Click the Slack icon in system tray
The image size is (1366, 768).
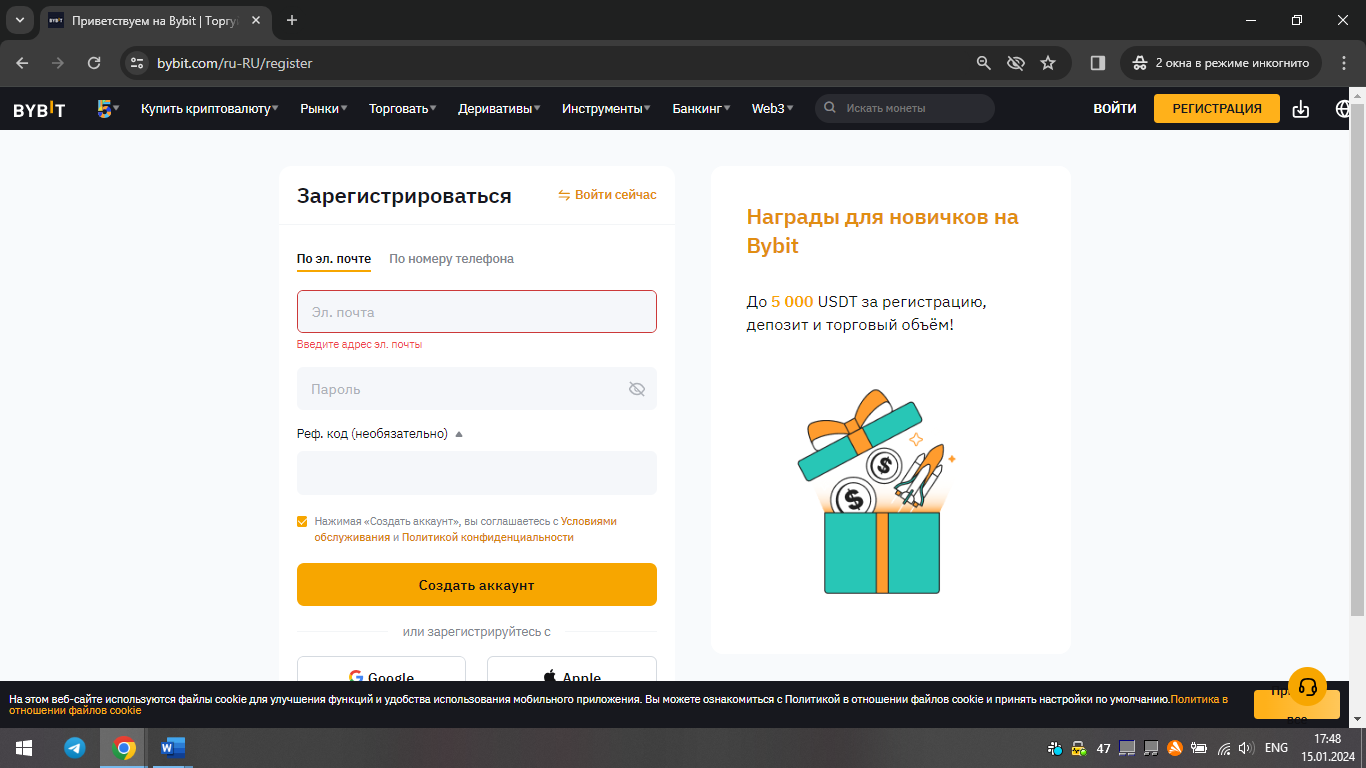pyautogui.click(x=1055, y=748)
